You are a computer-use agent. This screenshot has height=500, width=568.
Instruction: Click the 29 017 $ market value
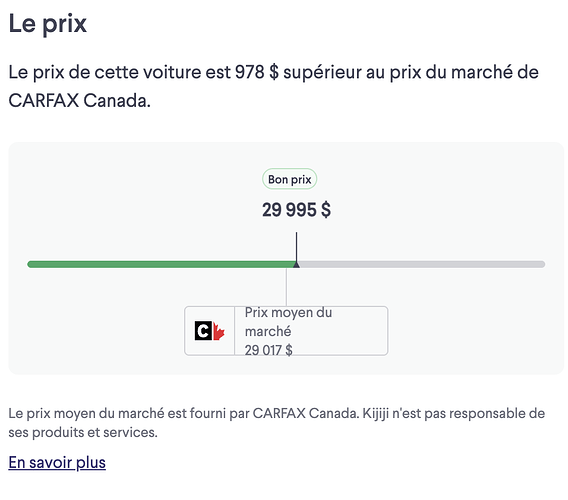tap(268, 350)
